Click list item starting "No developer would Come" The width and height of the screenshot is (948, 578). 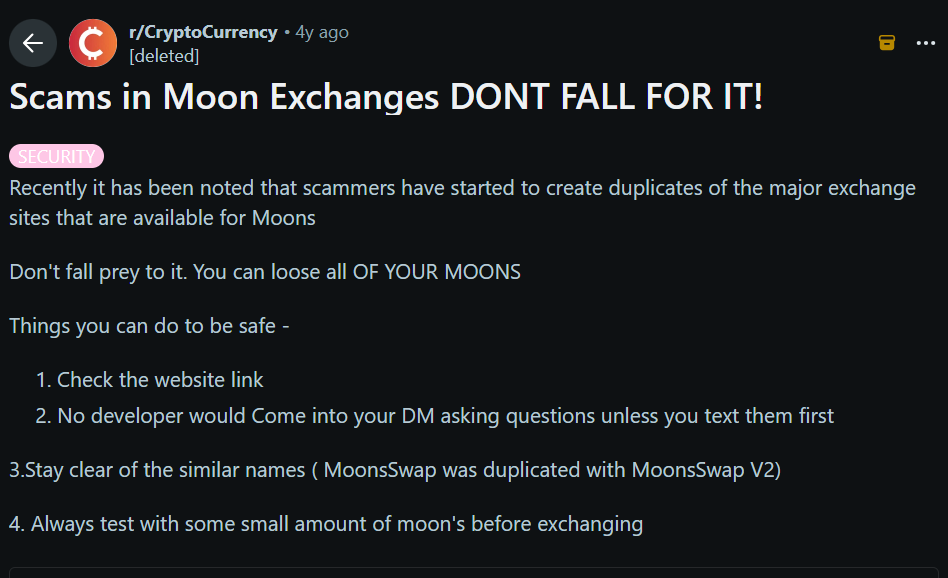445,415
